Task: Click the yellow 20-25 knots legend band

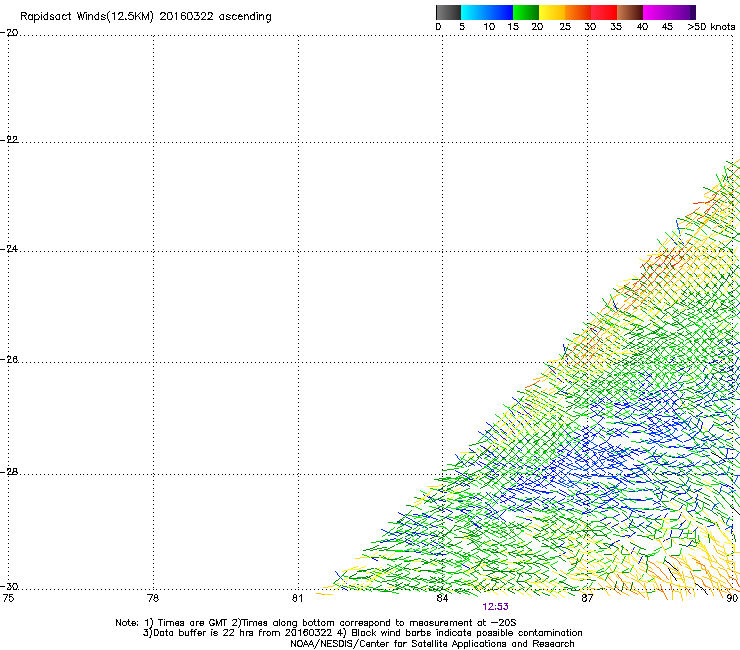Action: (552, 12)
